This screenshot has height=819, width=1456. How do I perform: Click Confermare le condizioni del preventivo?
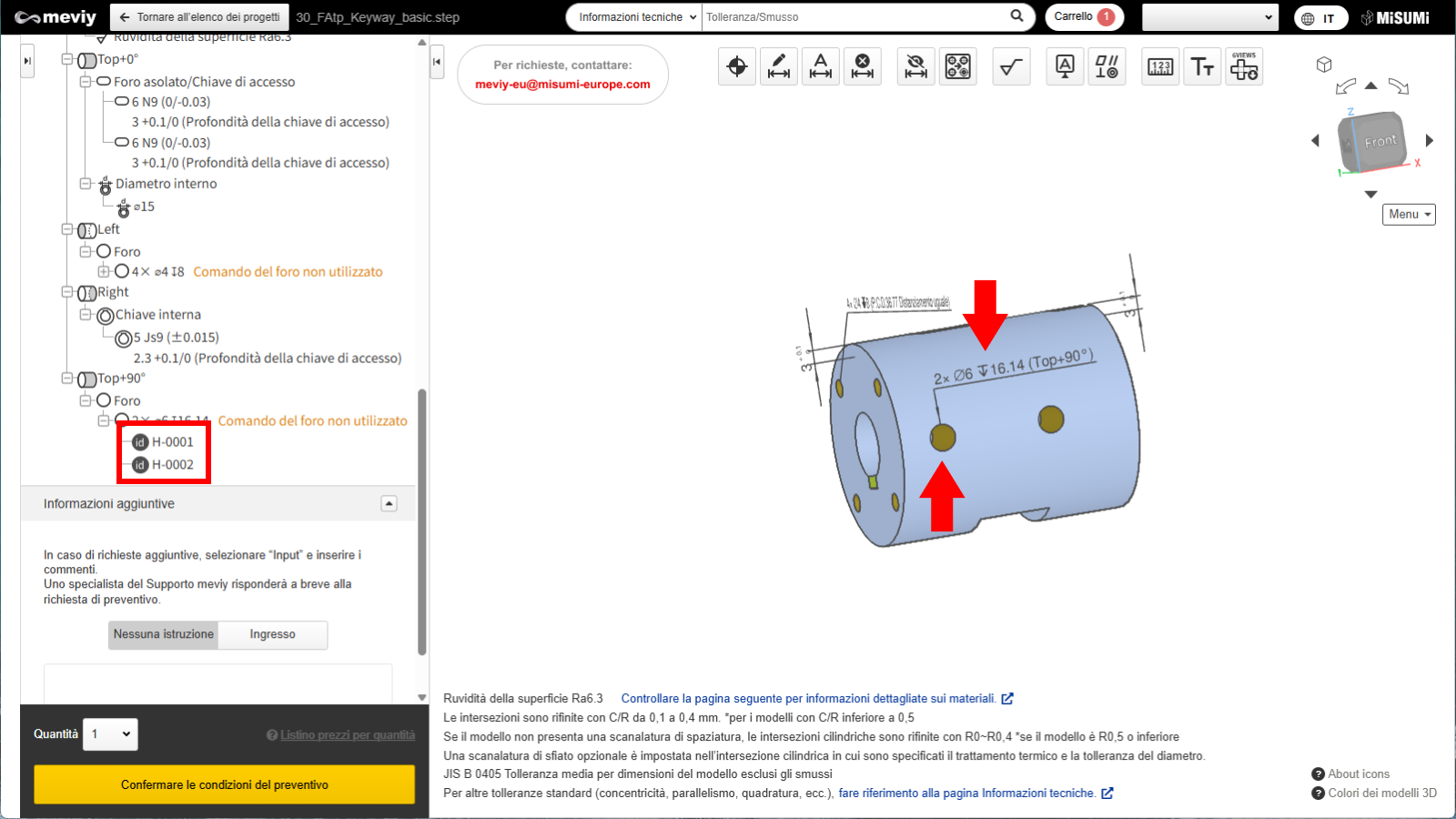click(x=224, y=784)
